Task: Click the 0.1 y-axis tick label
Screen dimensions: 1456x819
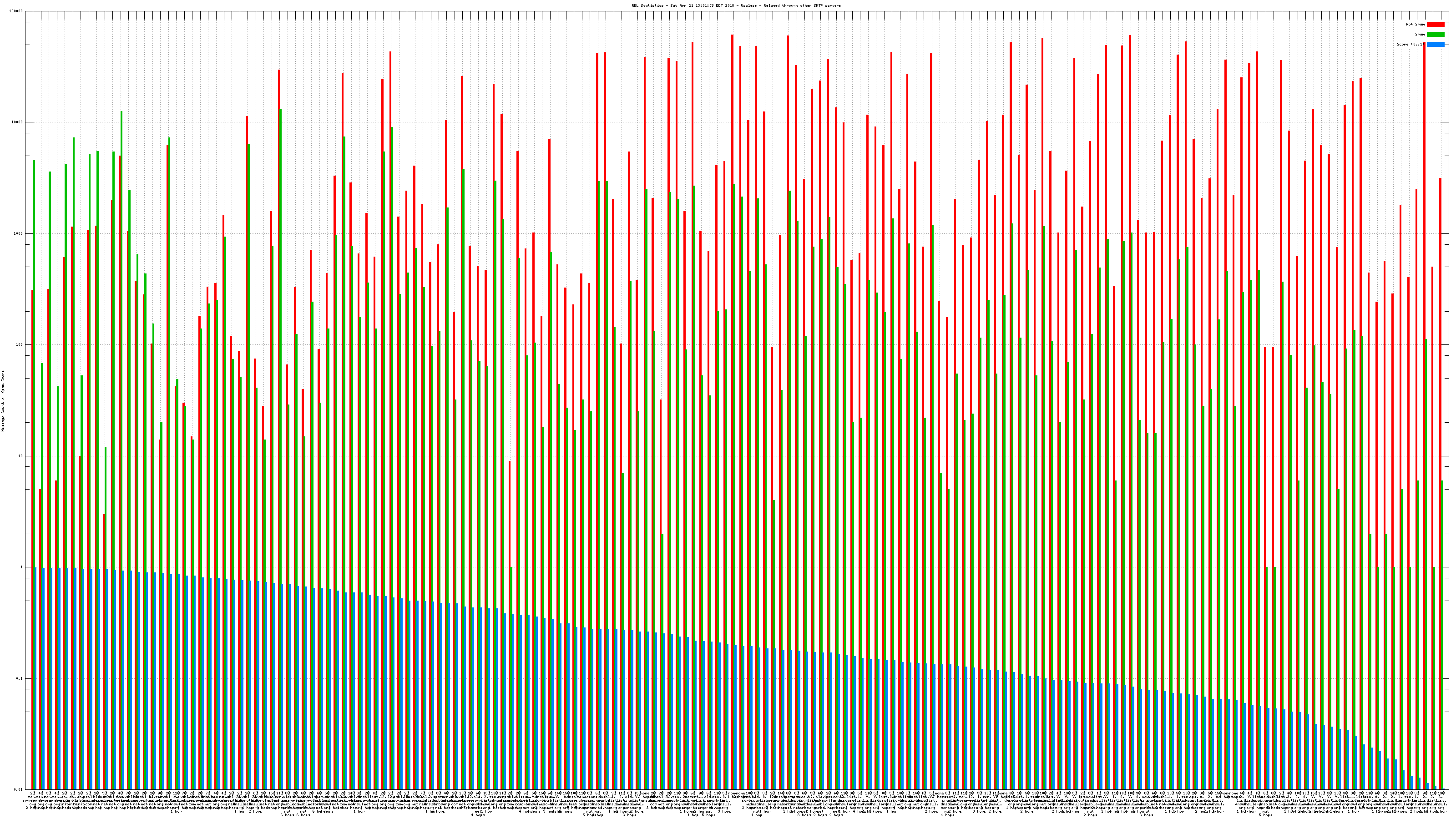Action: [x=20, y=678]
